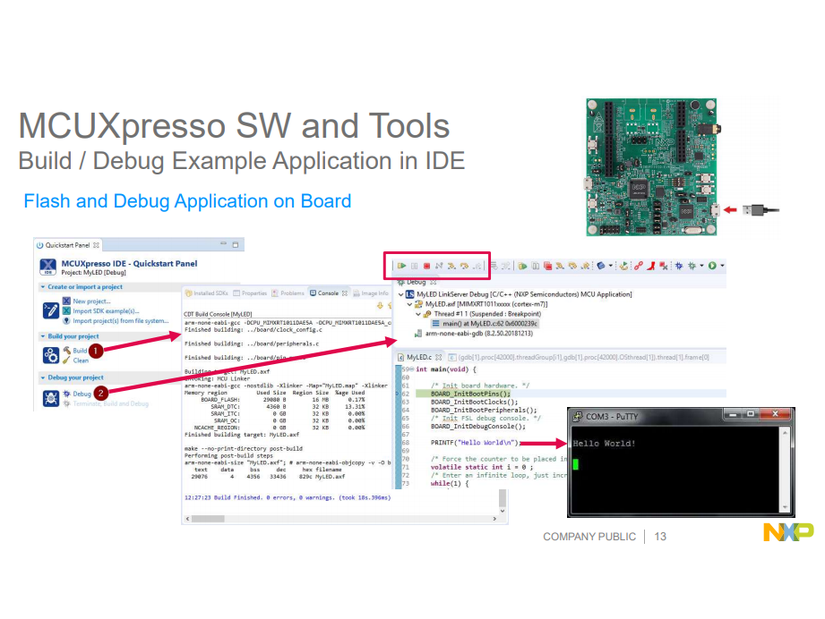Viewport: 825px width, 619px height.
Task: Switch to the Installed SDKs tab
Action: pyautogui.click(x=207, y=293)
